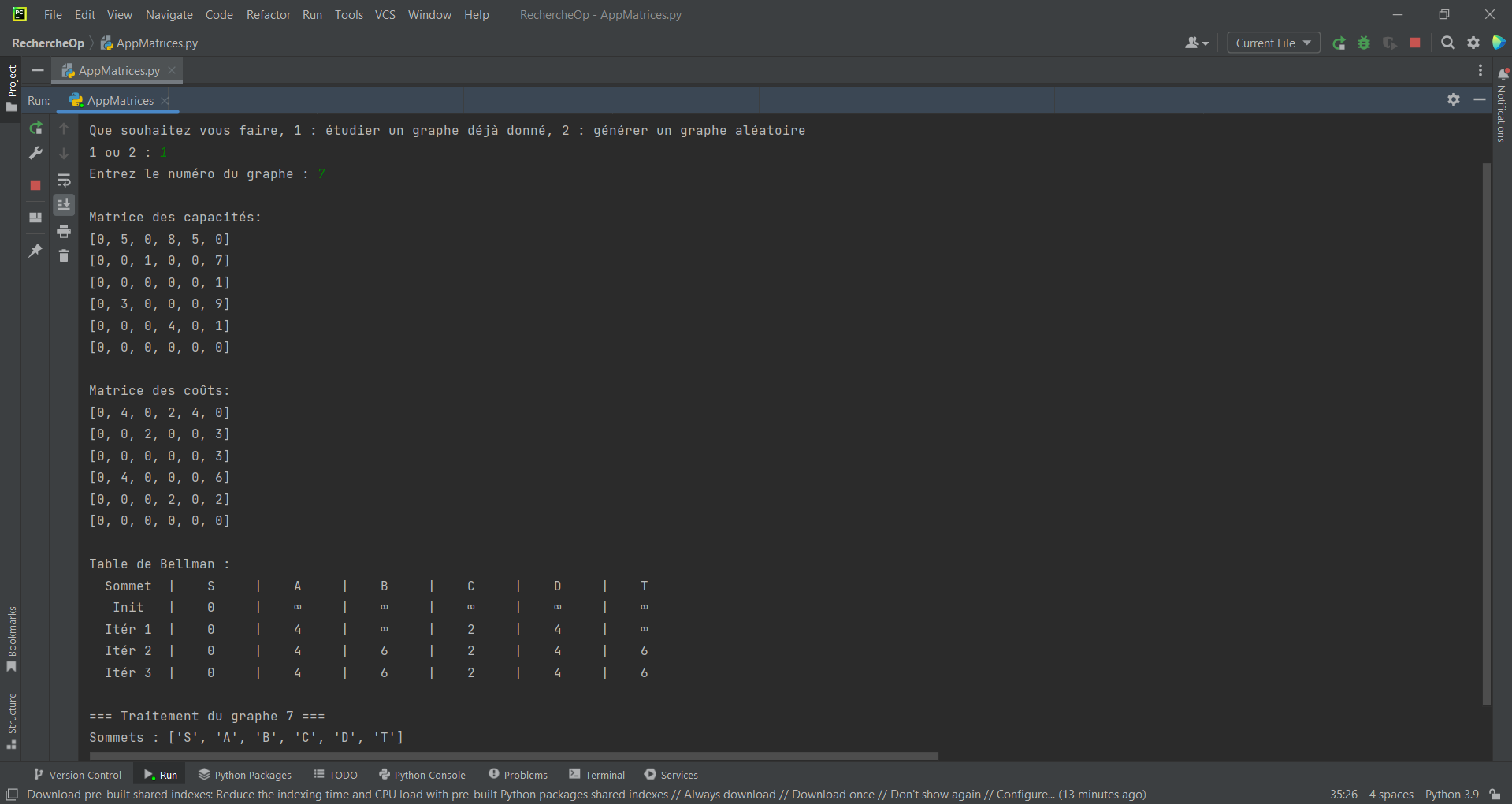The height and width of the screenshot is (804, 1512).
Task: Clear all console output with trash icon
Action: pyautogui.click(x=64, y=255)
